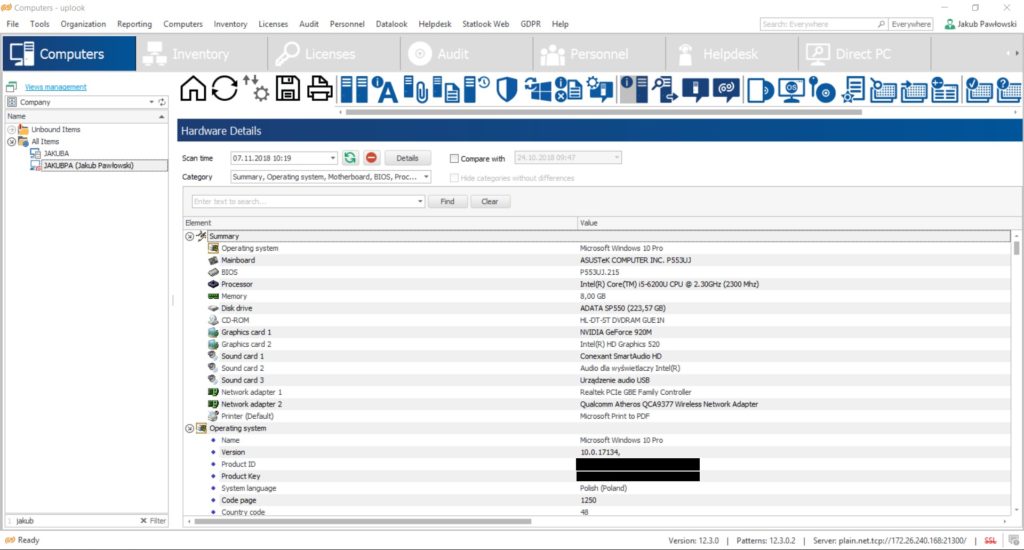The width and height of the screenshot is (1024, 550).
Task: Click the Home icon in the toolbar
Action: 193,89
